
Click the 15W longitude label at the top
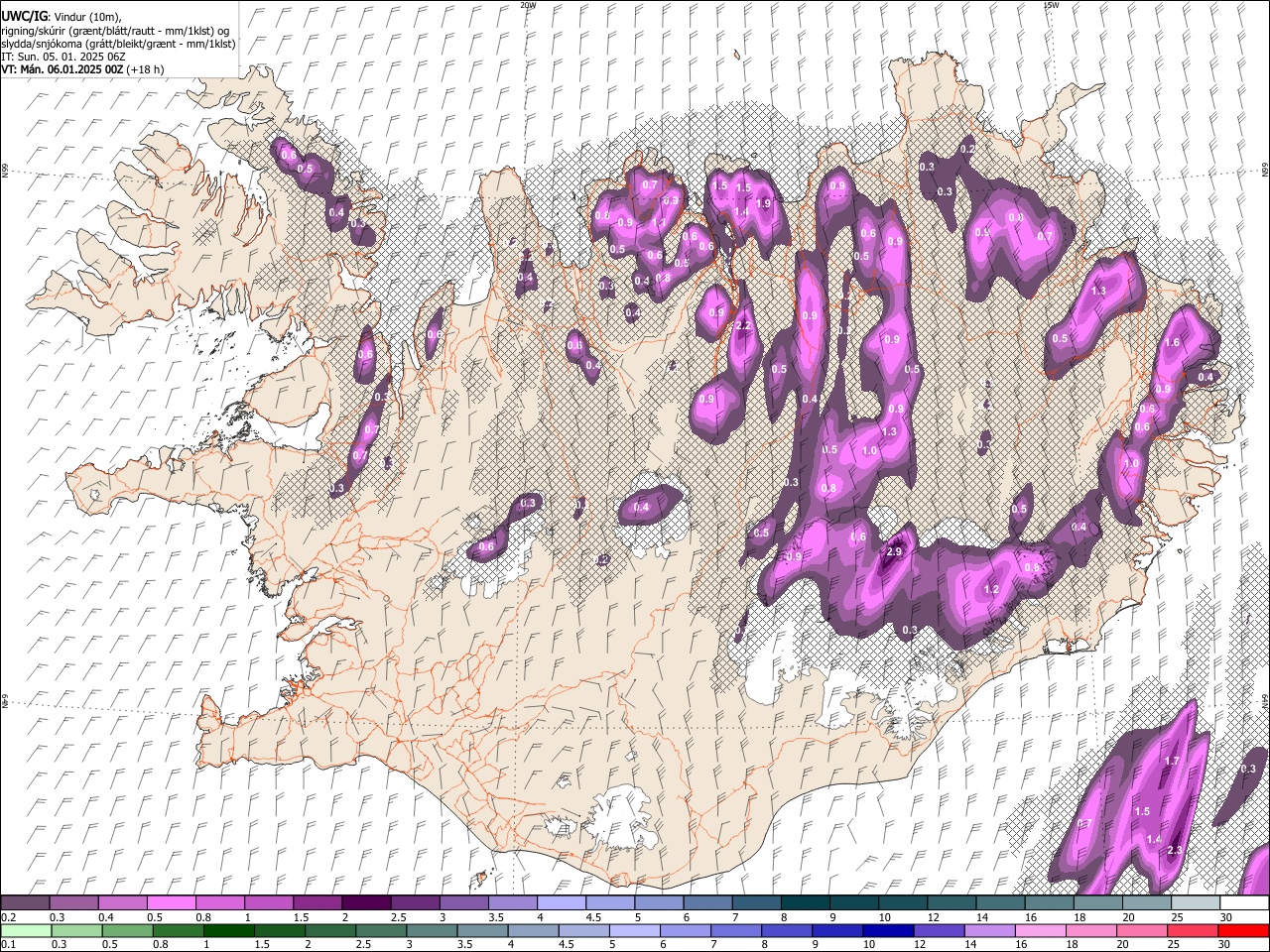tap(1051, 5)
